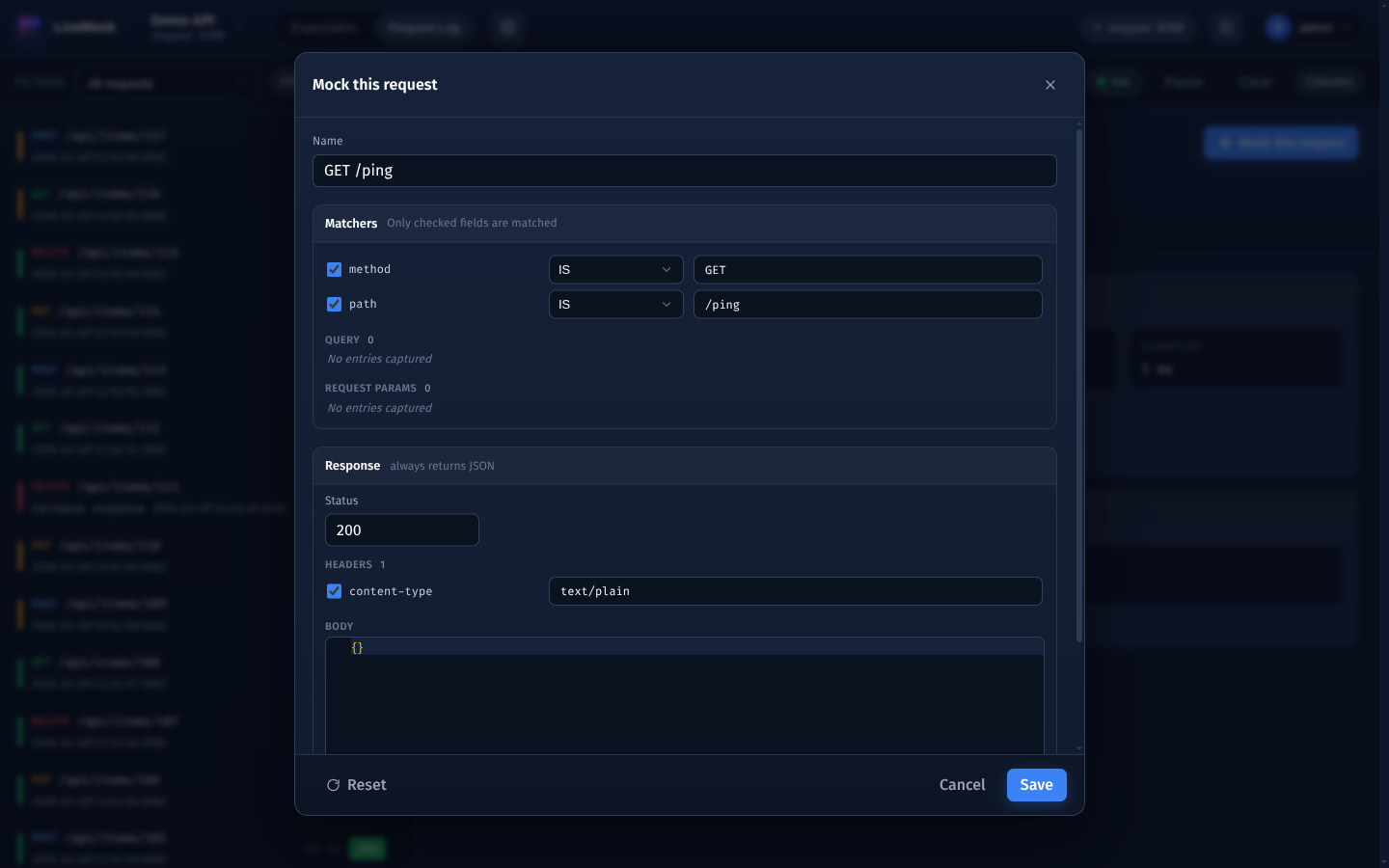1389x868 pixels.
Task: Toggle the path matcher checkbox
Action: click(335, 304)
